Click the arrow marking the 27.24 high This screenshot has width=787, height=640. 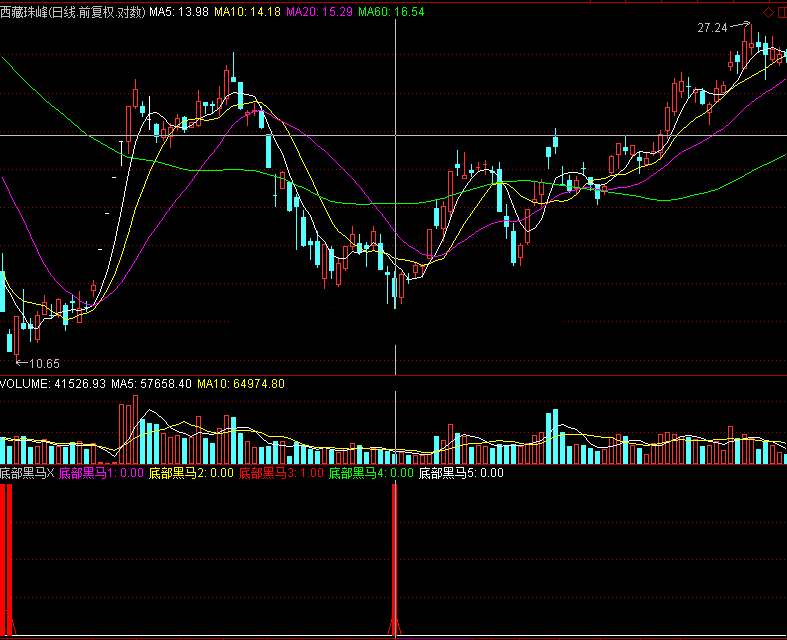pyautogui.click(x=738, y=26)
